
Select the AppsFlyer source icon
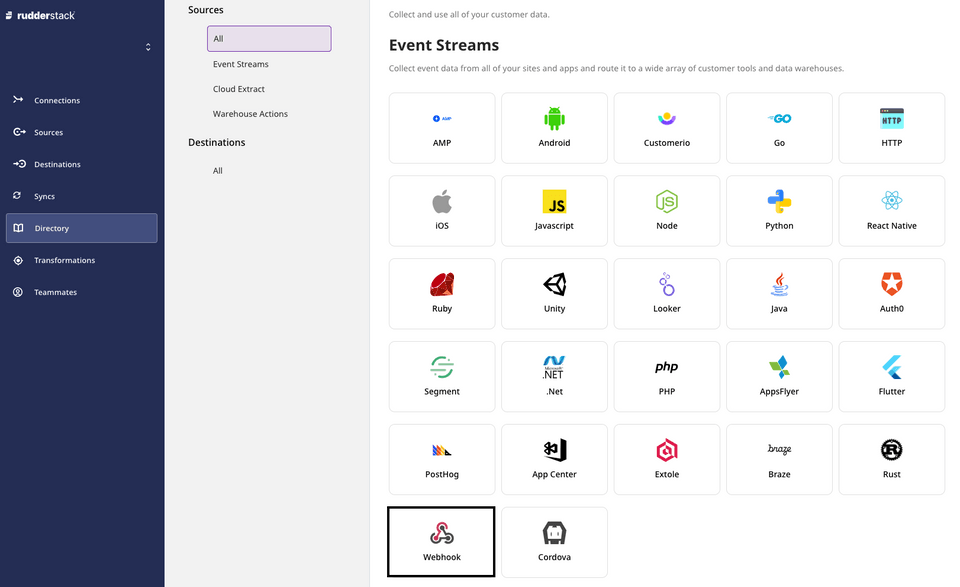[779, 376]
